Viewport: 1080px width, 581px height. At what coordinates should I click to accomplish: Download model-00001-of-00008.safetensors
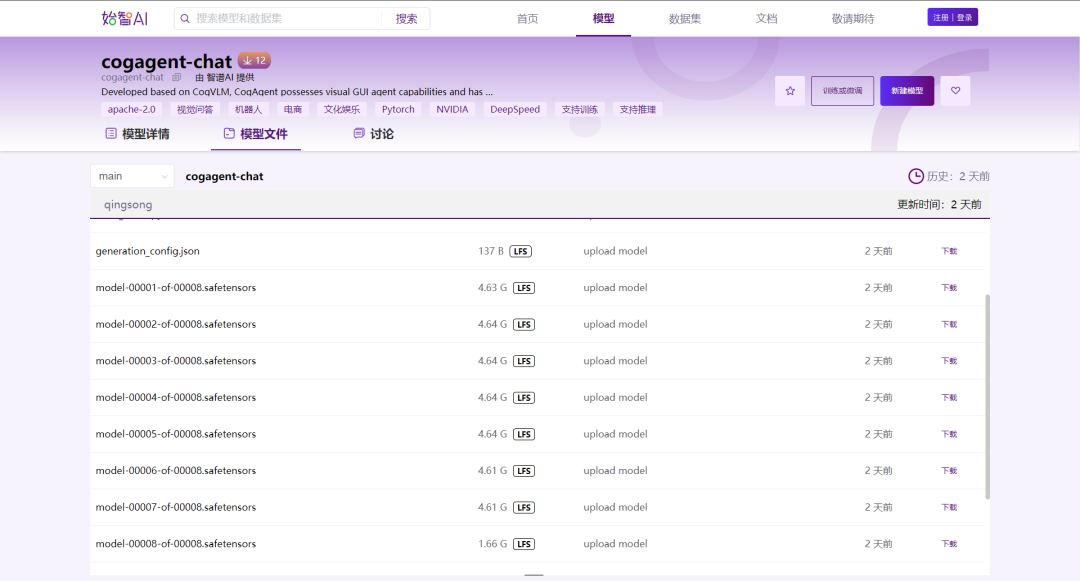tap(949, 288)
